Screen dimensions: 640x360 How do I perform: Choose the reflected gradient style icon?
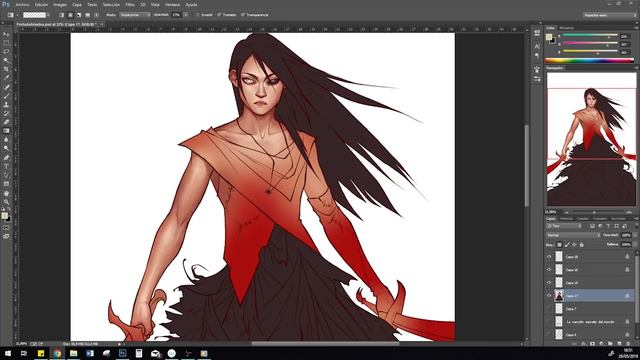coord(87,15)
